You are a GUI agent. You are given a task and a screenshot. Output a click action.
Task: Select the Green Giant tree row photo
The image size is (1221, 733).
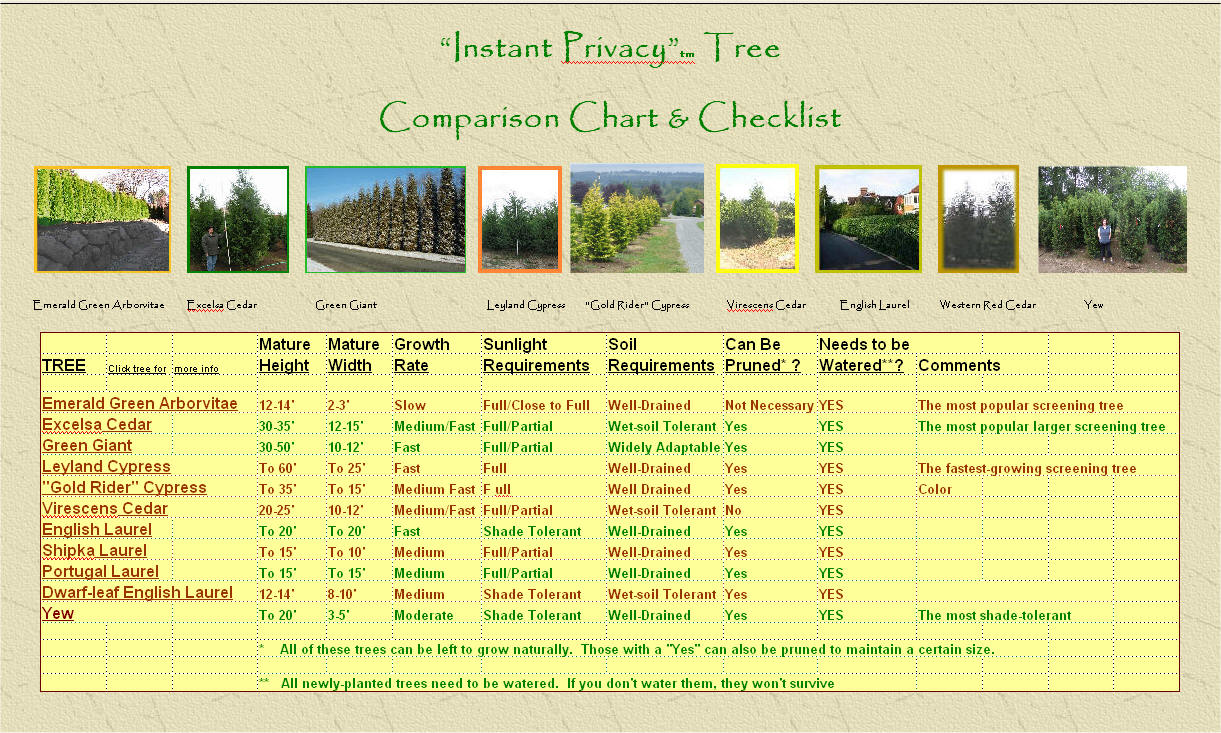pyautogui.click(x=386, y=219)
